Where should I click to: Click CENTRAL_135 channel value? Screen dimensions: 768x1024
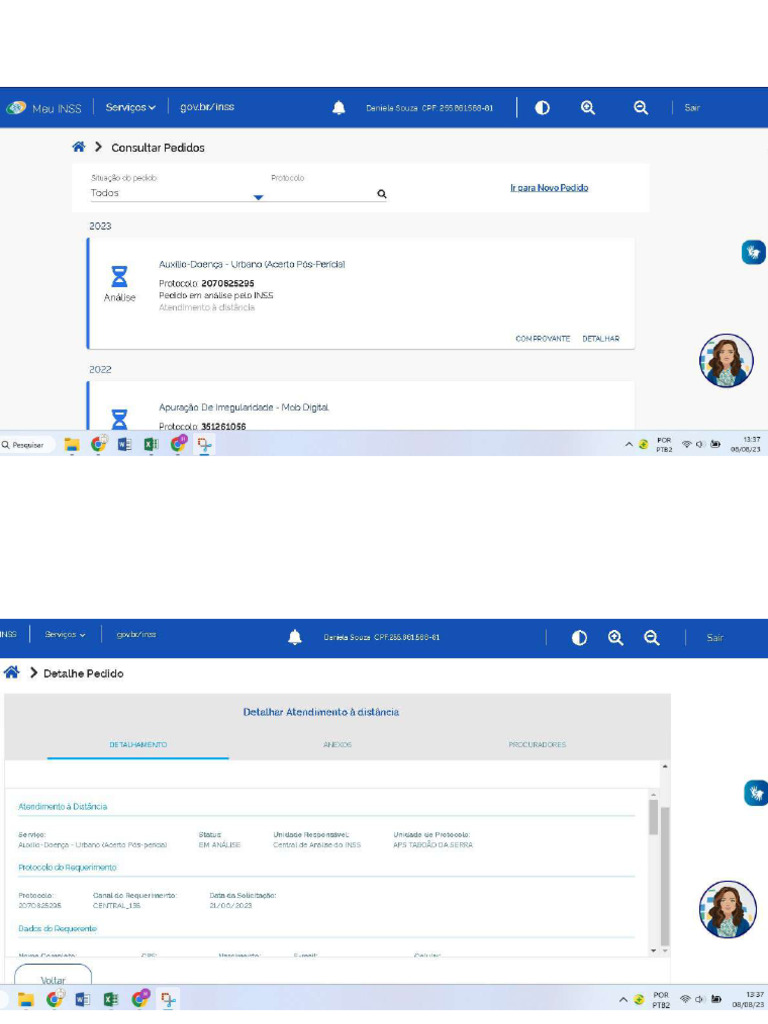click(117, 906)
